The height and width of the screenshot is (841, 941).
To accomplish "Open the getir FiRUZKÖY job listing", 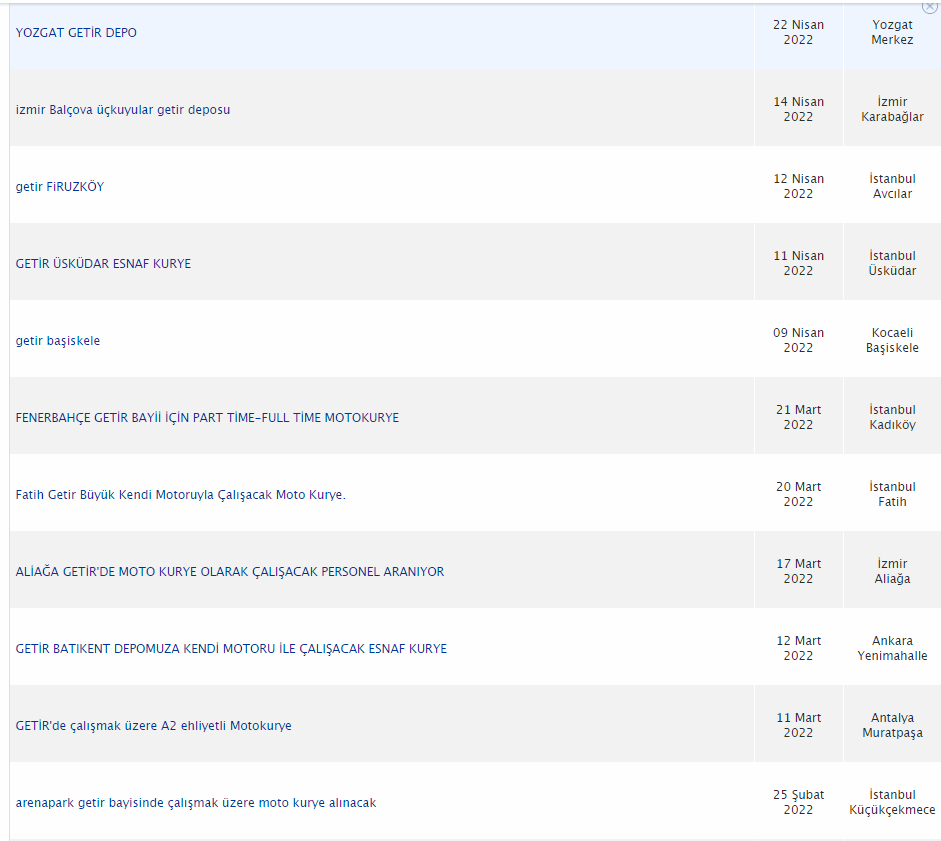I will tap(60, 187).
